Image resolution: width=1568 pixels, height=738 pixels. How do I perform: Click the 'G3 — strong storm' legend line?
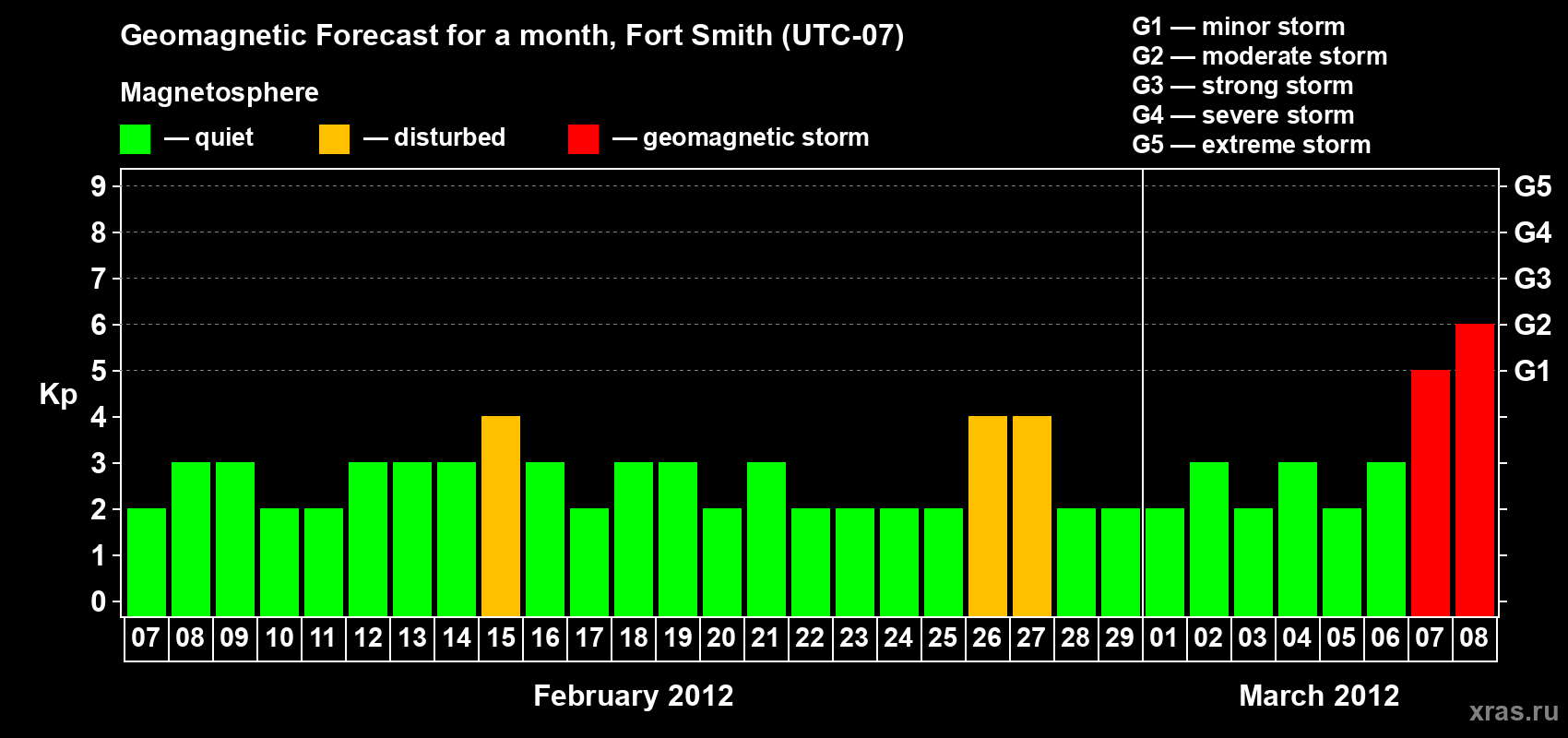(x=1242, y=86)
